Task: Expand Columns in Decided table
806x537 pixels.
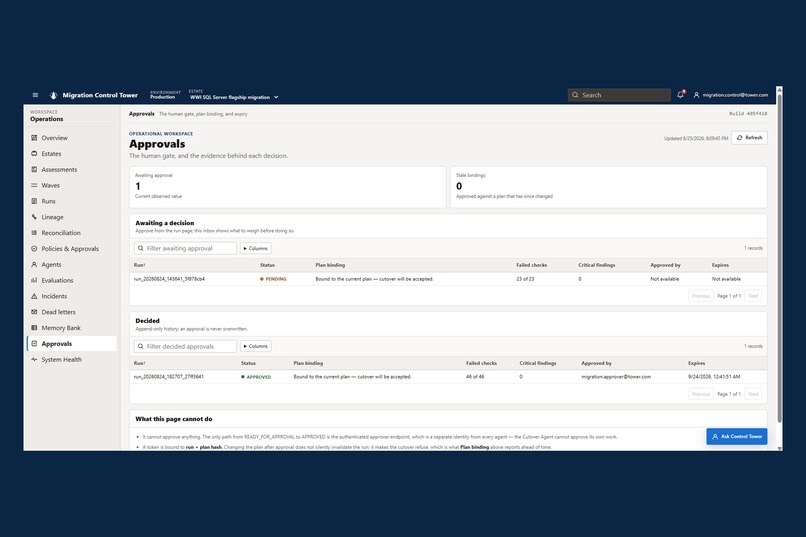Action: point(255,346)
